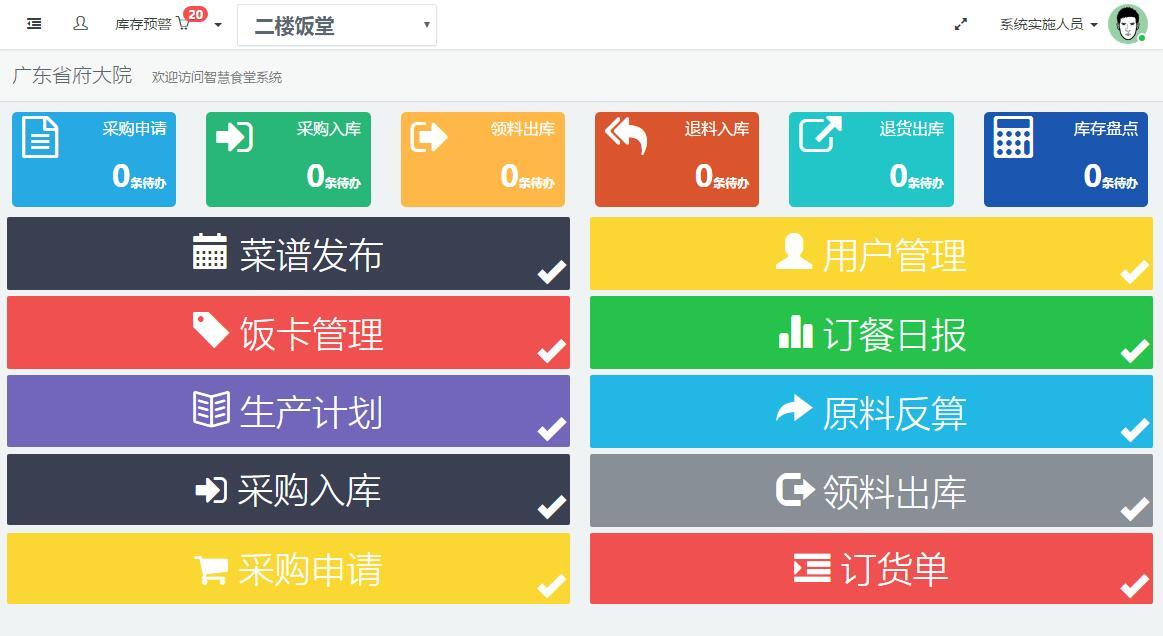The image size is (1163, 636).
Task: Open the 饭卡管理 red tile
Action: [288, 333]
